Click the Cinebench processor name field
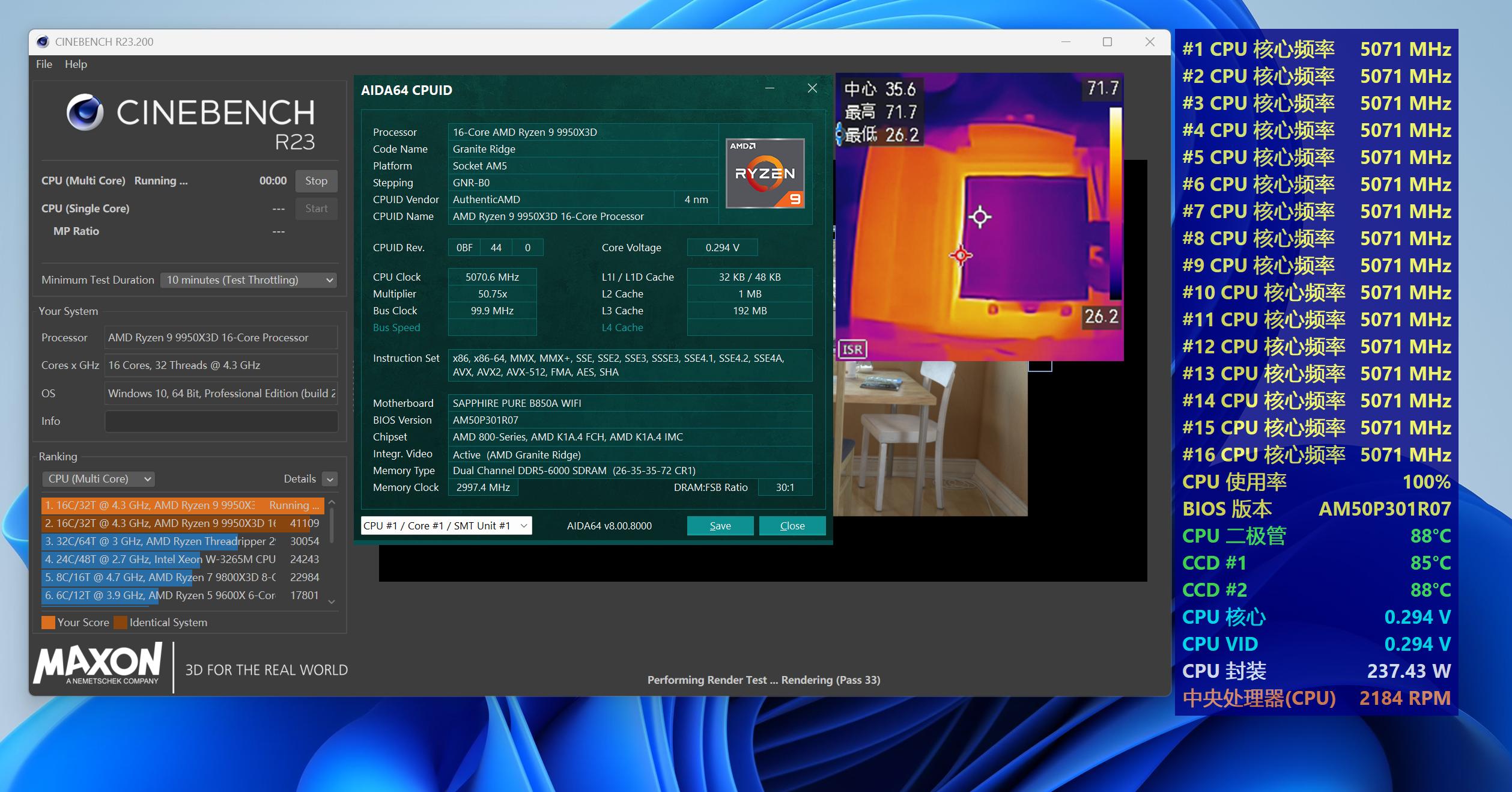This screenshot has height=792, width=1512. (221, 338)
